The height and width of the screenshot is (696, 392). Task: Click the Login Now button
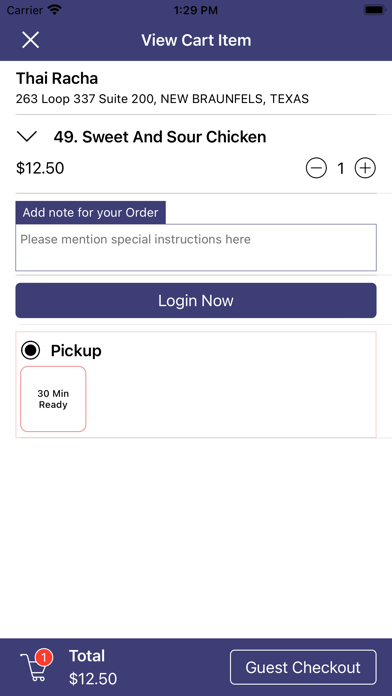(x=196, y=301)
